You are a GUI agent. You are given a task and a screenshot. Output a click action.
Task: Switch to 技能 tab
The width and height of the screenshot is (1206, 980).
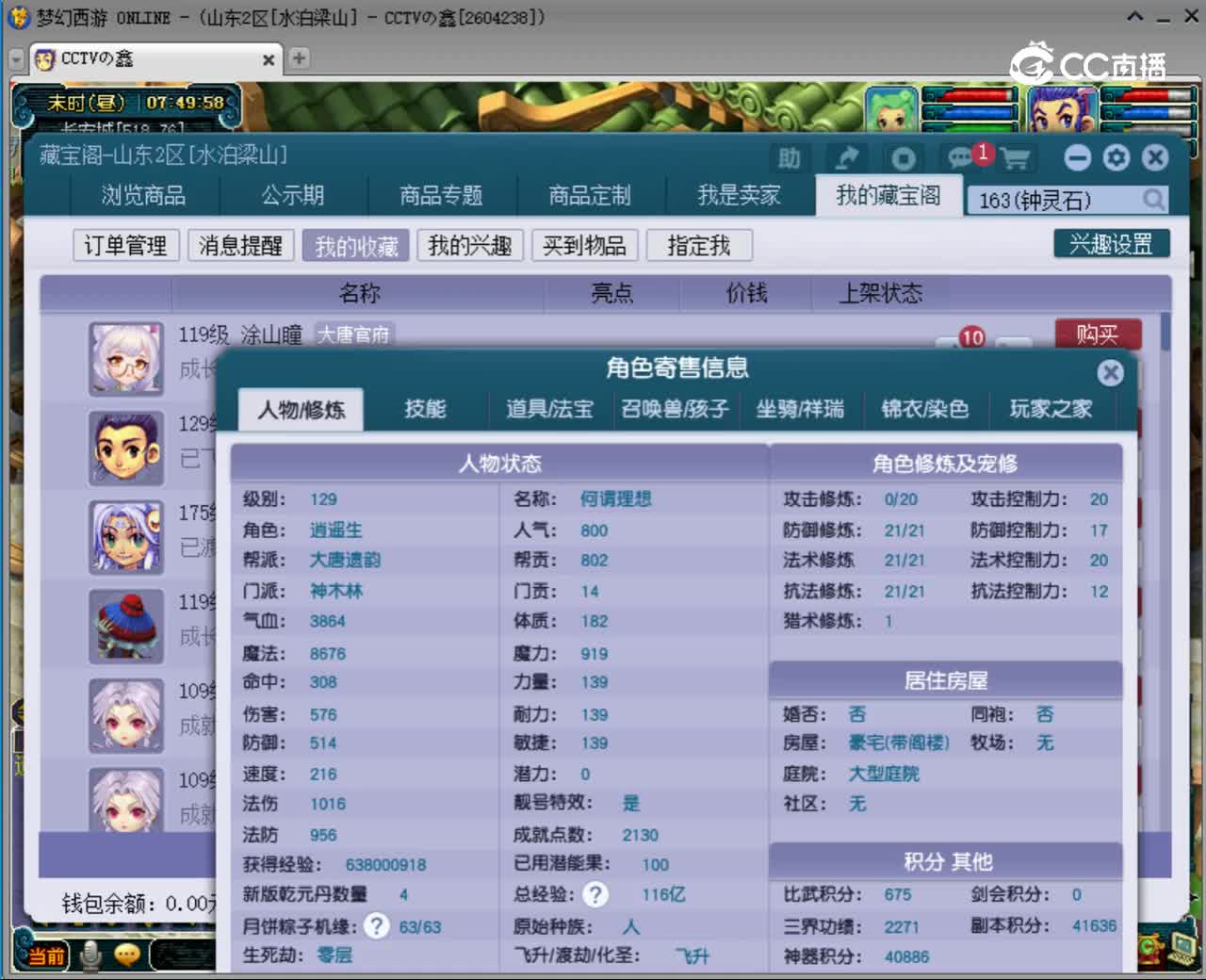425,409
